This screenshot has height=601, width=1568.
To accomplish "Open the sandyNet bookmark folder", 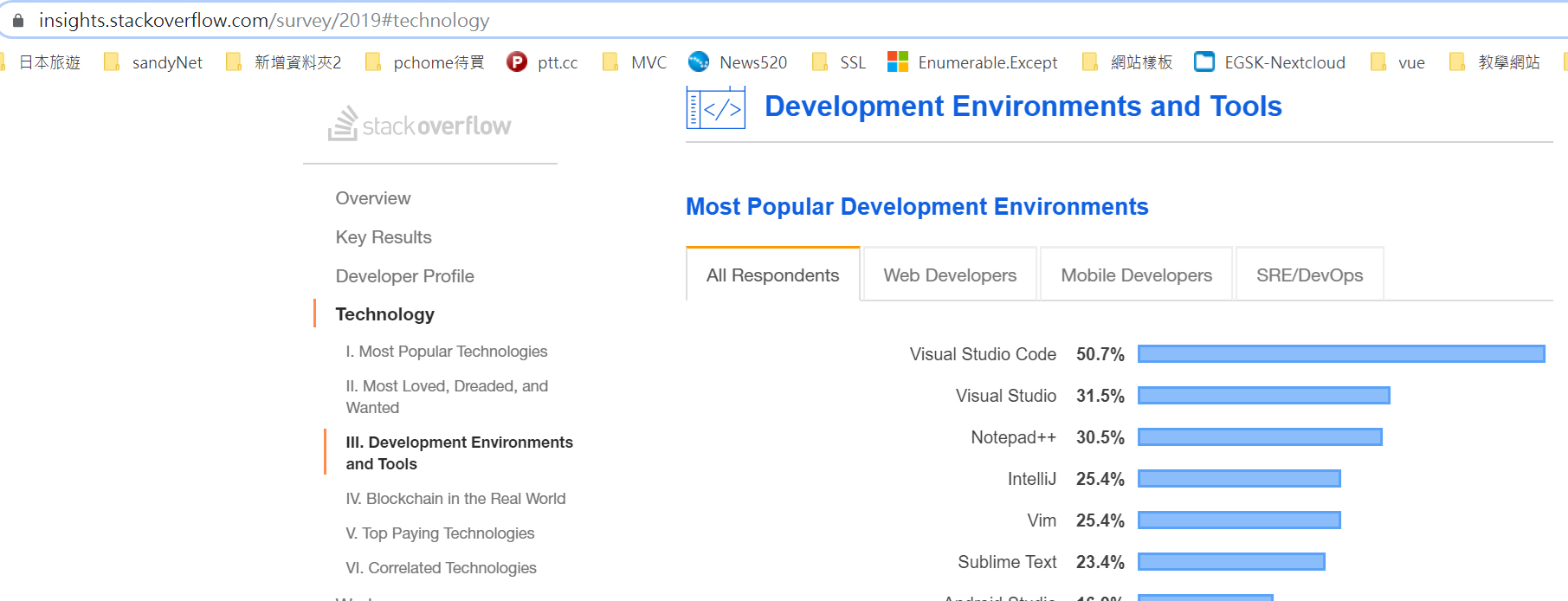I will [x=152, y=62].
